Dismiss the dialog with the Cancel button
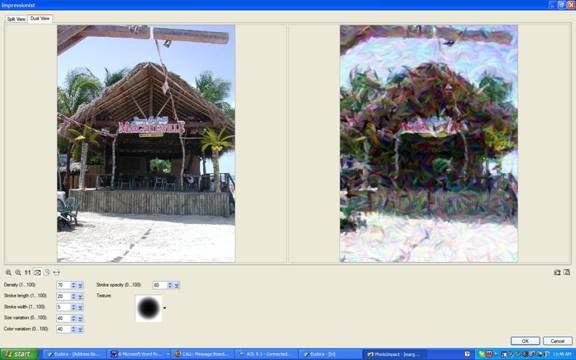Viewport: 576px width, 360px height. [557, 341]
